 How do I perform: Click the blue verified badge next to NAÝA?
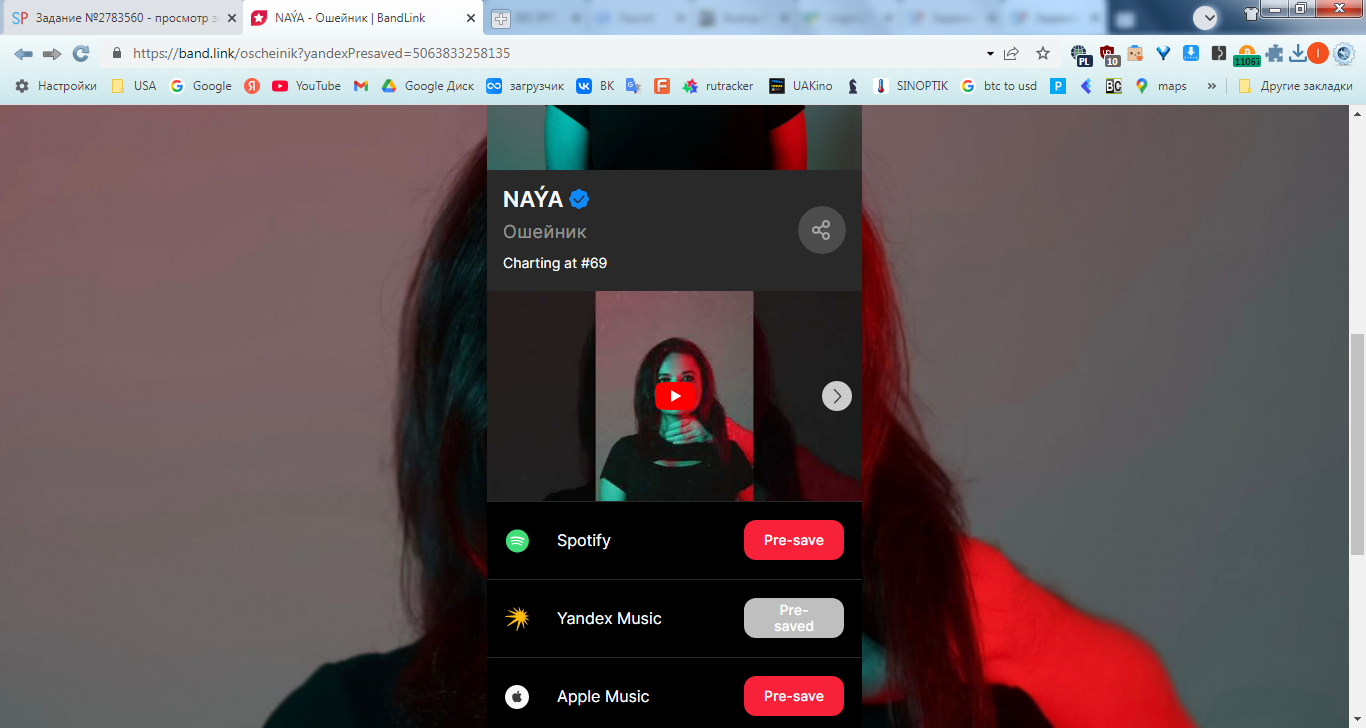579,199
